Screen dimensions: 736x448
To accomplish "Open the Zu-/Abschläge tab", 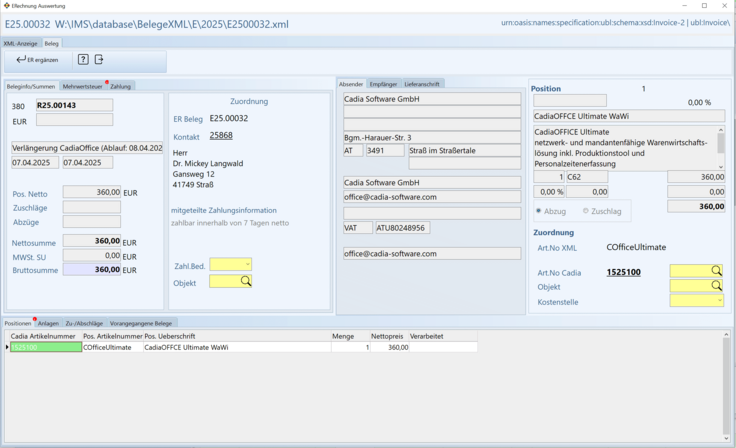I will (x=84, y=323).
